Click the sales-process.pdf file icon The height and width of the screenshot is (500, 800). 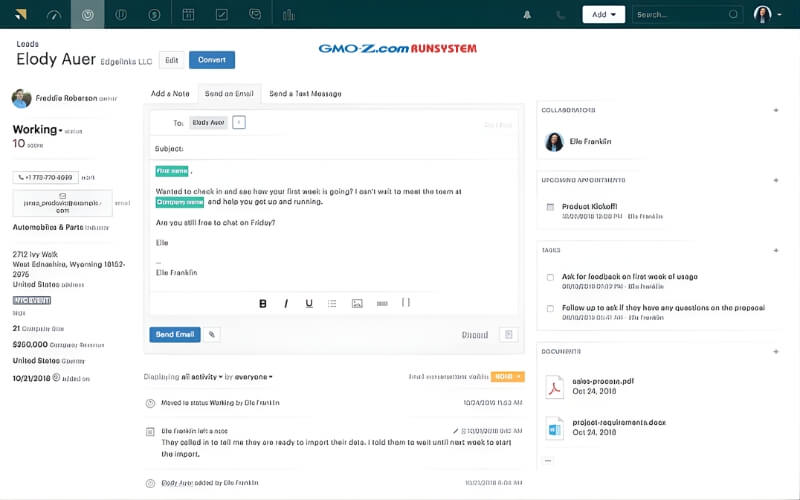coord(555,387)
